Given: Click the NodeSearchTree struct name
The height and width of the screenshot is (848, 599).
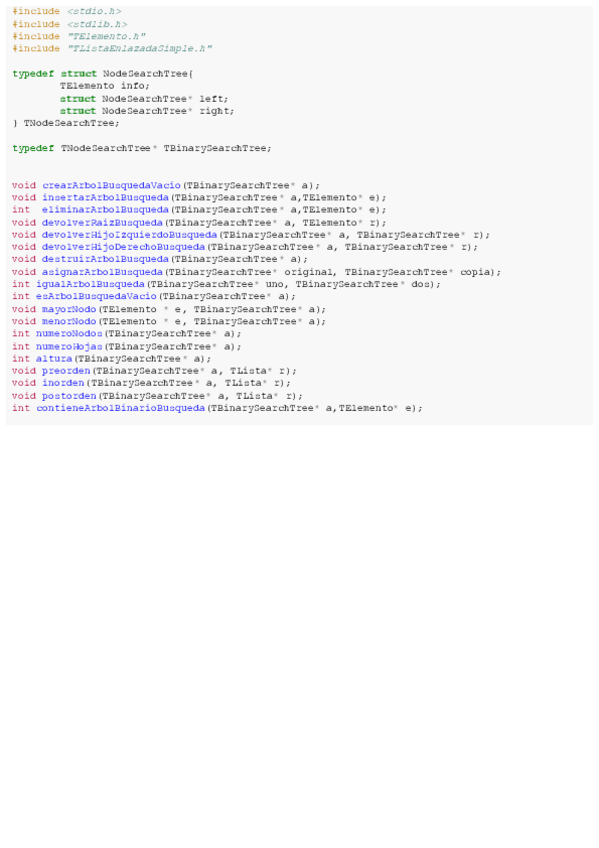Looking at the screenshot, I should click(145, 74).
